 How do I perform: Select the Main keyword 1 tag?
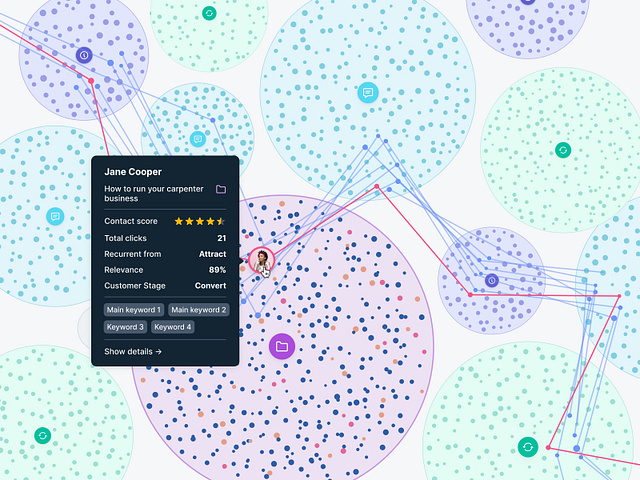point(134,310)
